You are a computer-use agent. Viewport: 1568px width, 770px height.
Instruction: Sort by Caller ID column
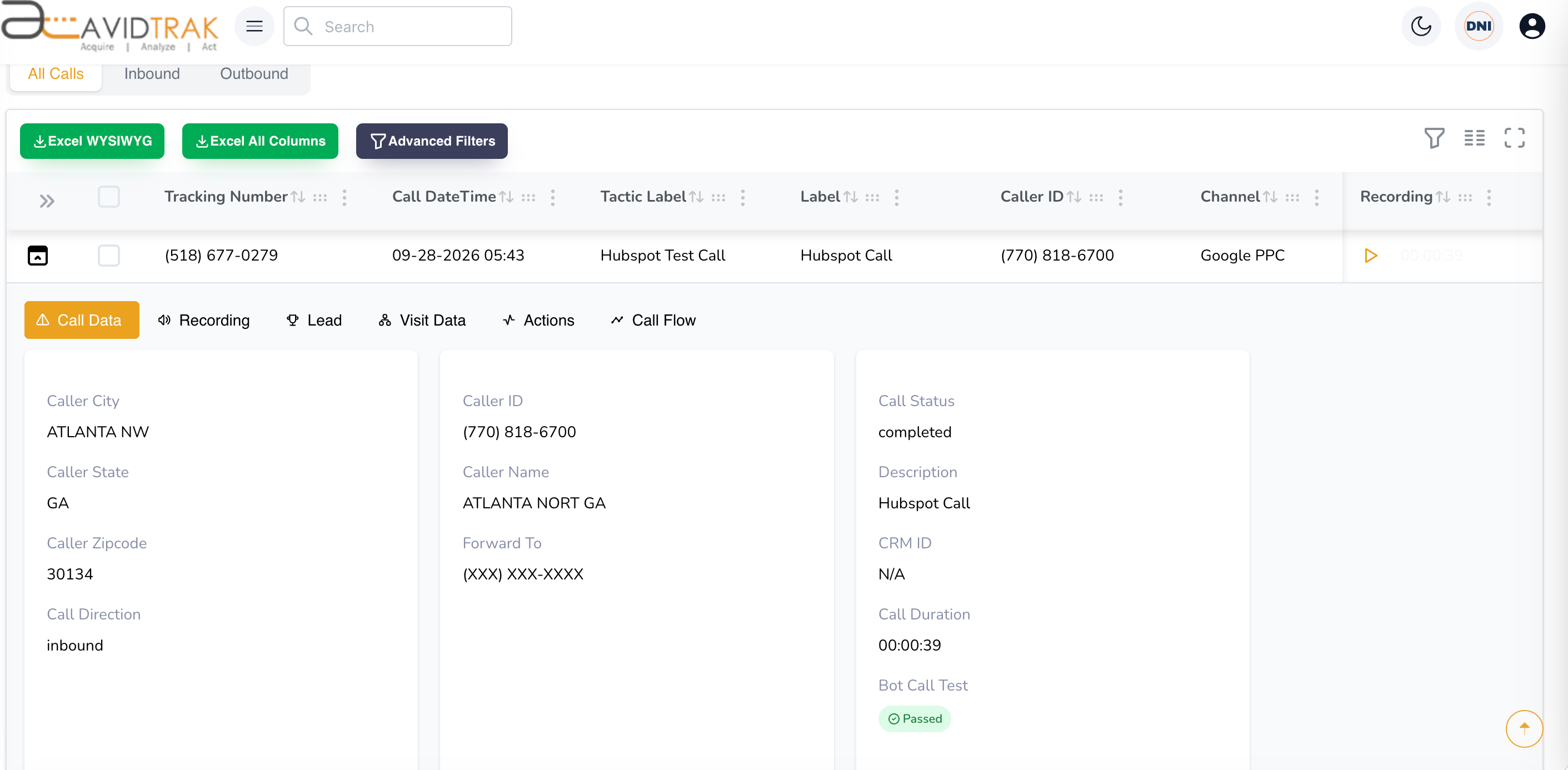point(1075,197)
